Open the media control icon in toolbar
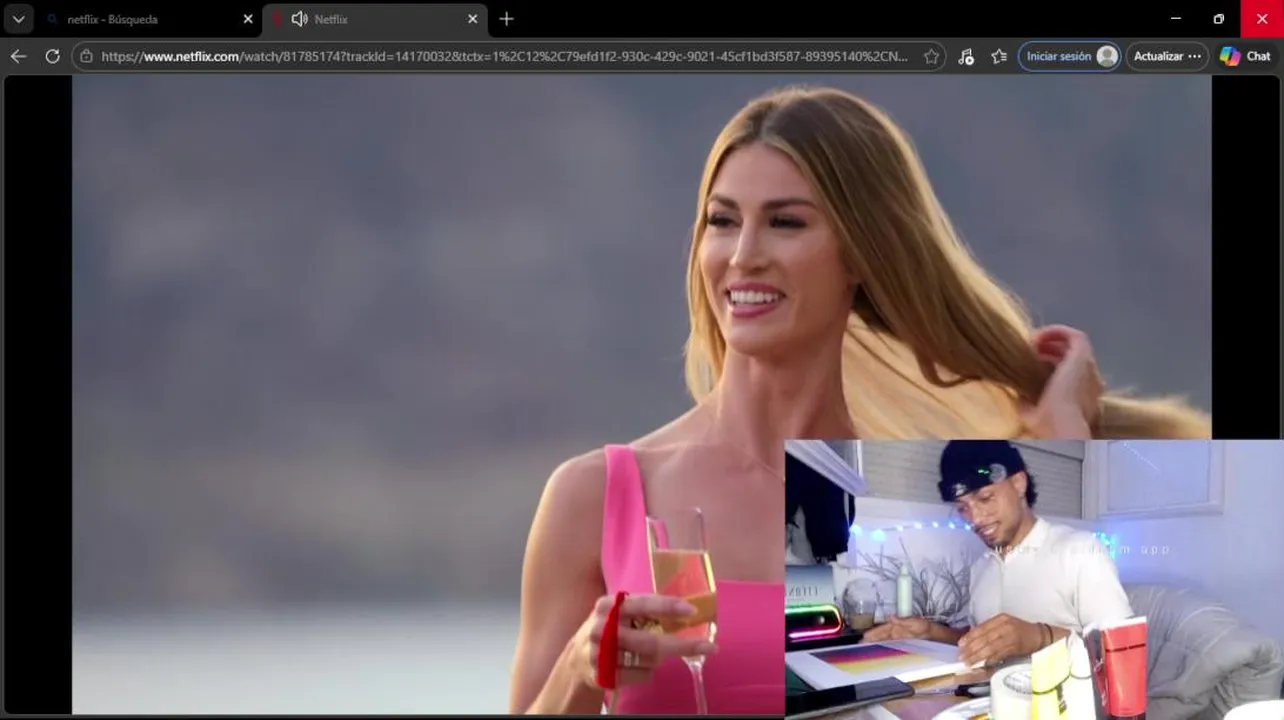The image size is (1284, 720). (x=965, y=57)
